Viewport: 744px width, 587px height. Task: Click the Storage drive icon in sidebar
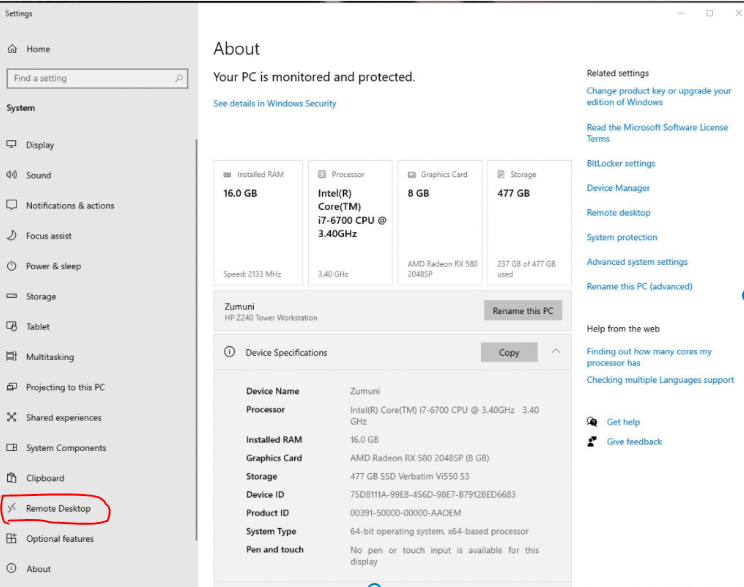click(x=11, y=296)
